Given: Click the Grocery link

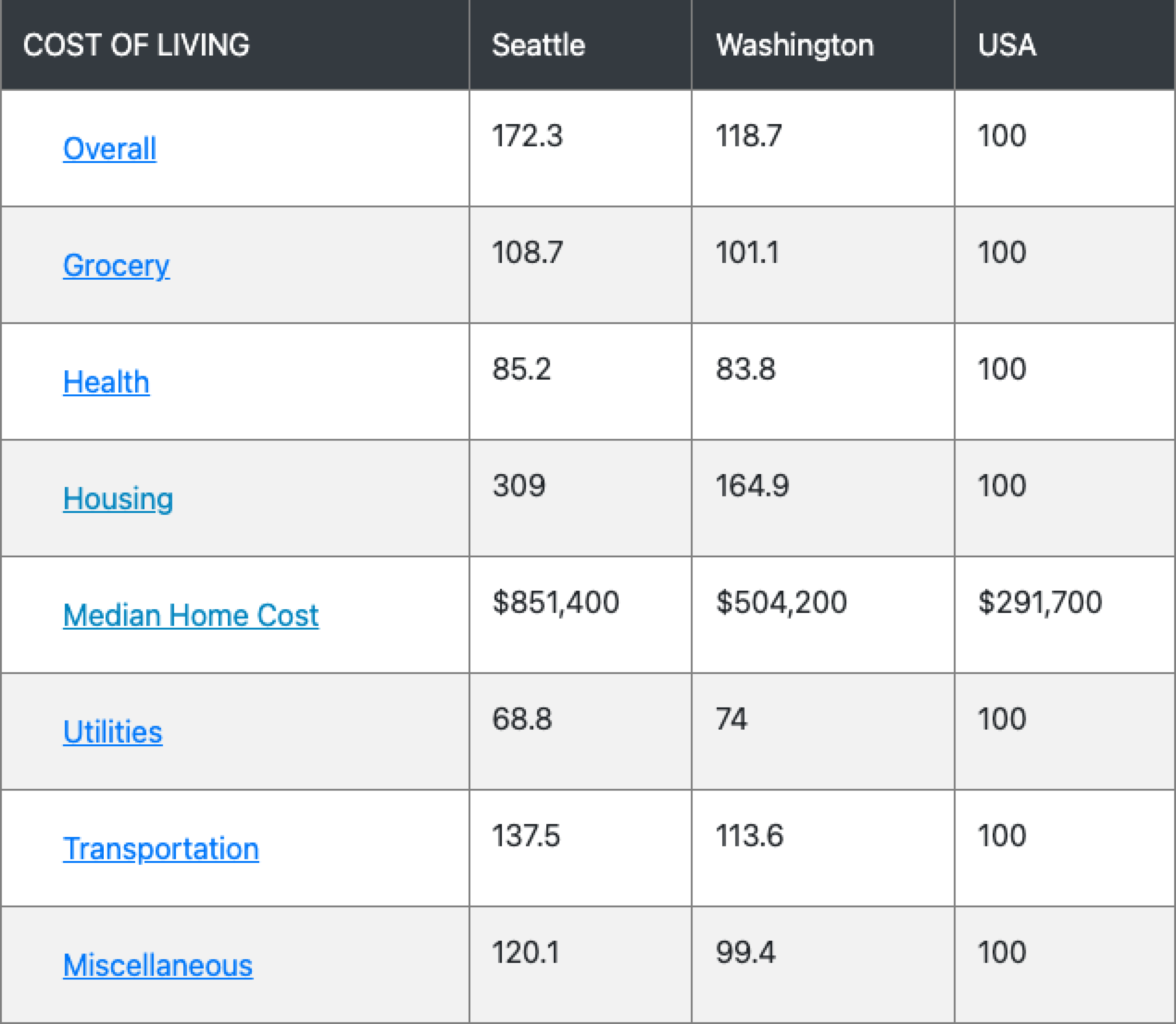Looking at the screenshot, I should [116, 265].
